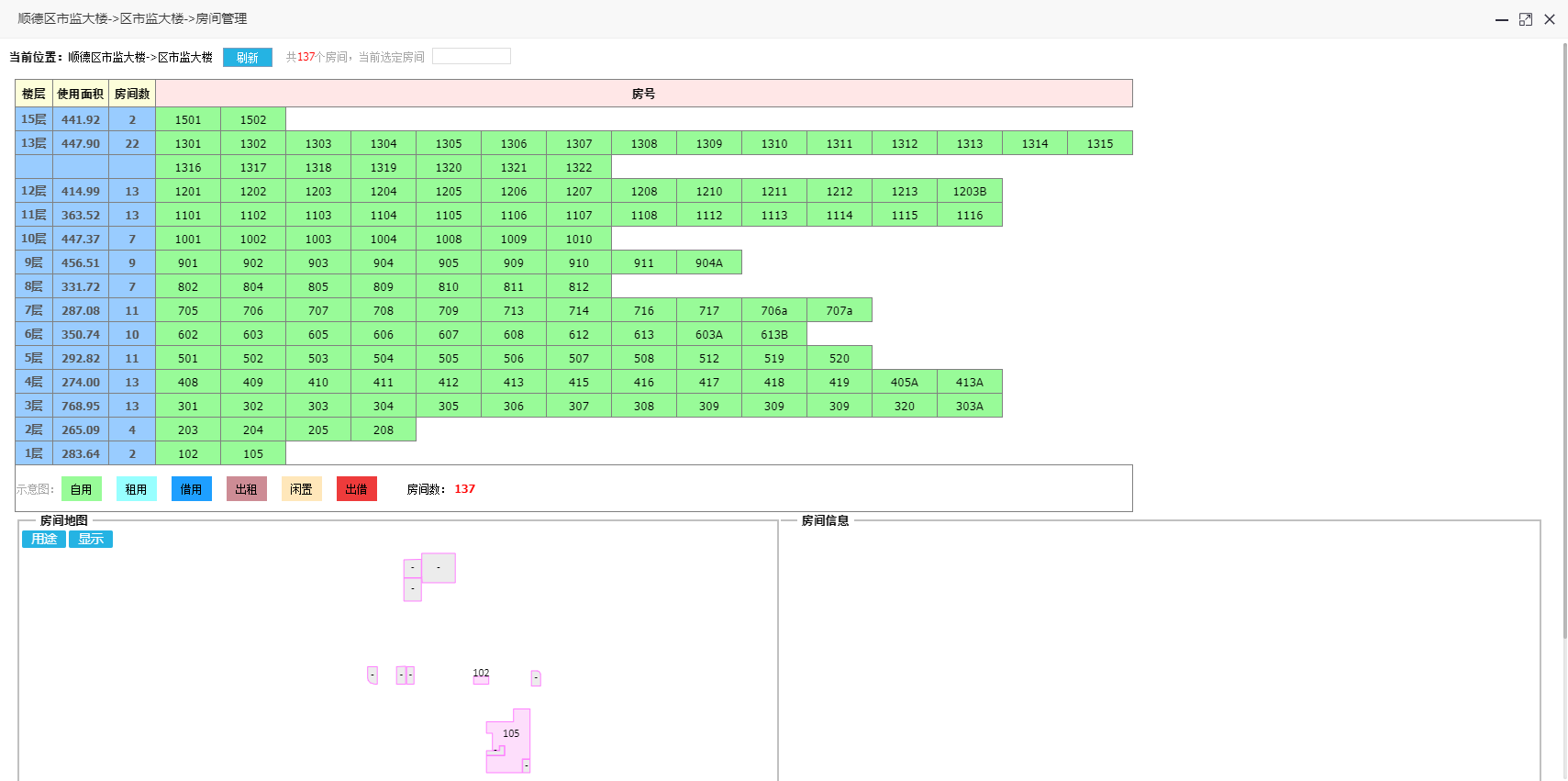Select room 208
Image resolution: width=1568 pixels, height=781 pixels.
pyautogui.click(x=384, y=430)
